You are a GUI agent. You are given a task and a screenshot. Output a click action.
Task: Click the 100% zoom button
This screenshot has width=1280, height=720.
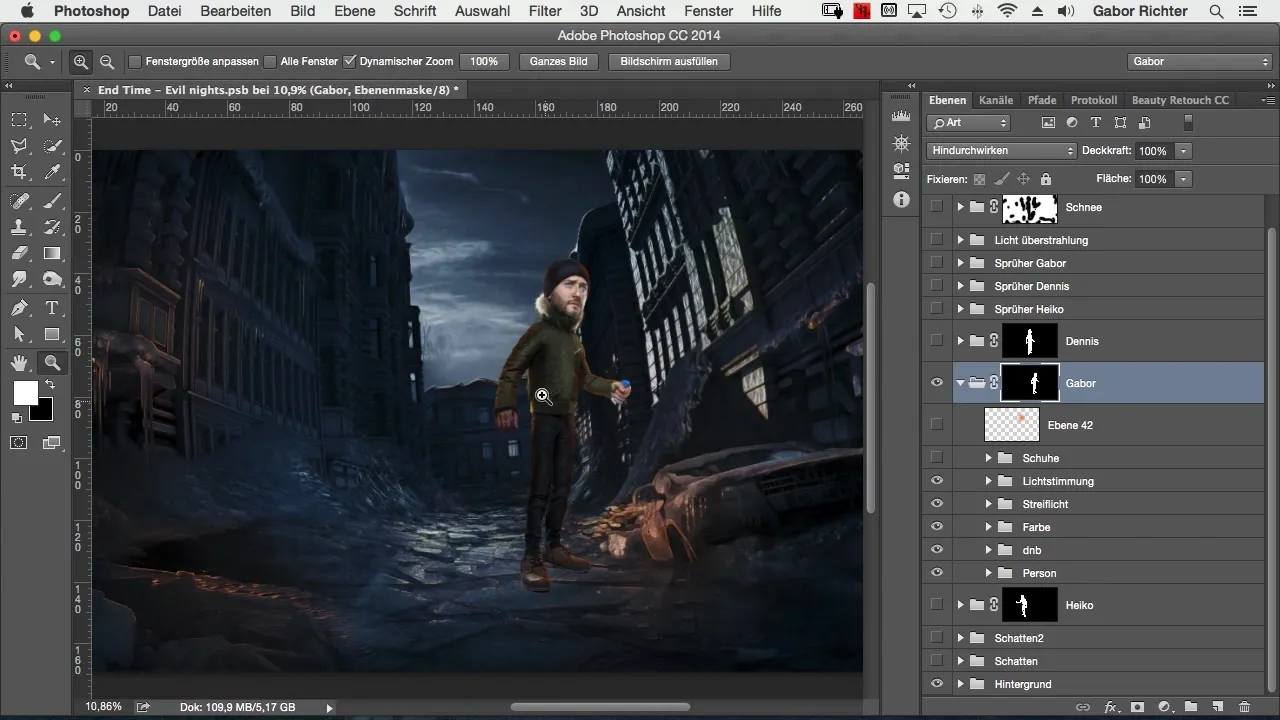pos(484,61)
